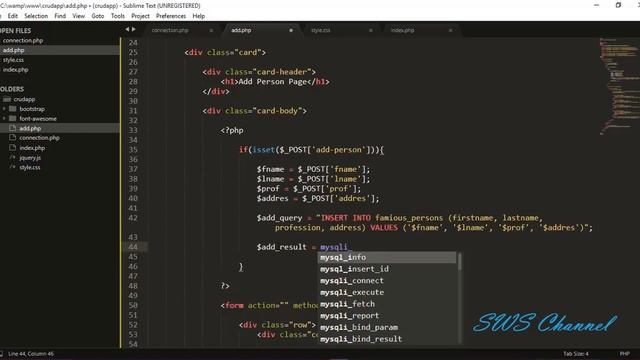Click the status bar panel switcher icon

click(1, 354)
